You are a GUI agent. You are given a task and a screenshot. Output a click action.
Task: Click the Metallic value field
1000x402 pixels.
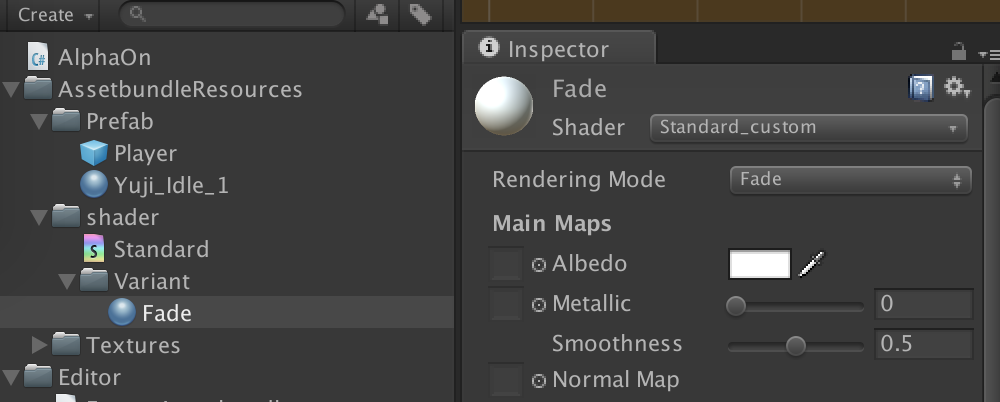pos(923,304)
